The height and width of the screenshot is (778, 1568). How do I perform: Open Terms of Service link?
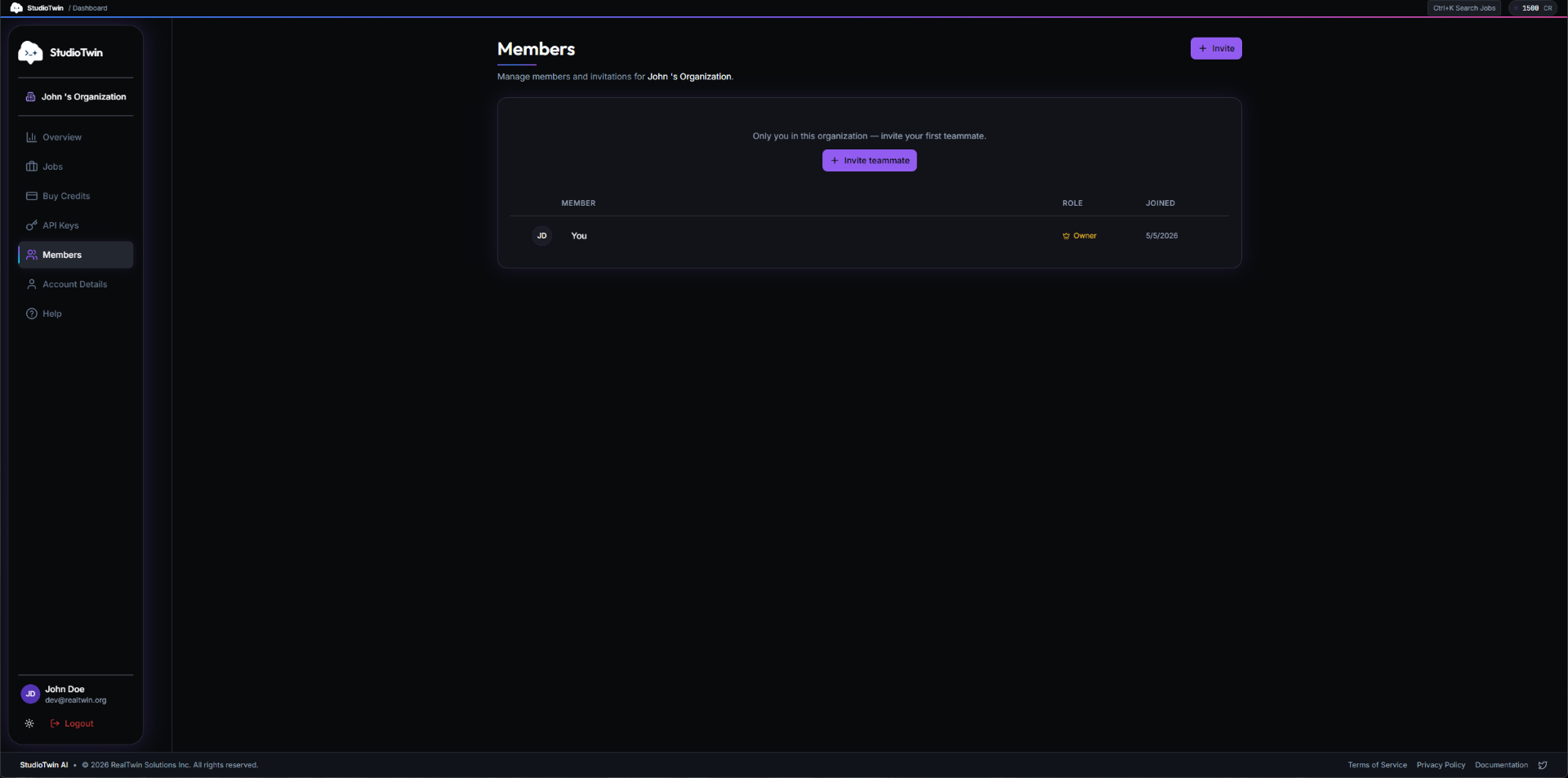click(1377, 765)
